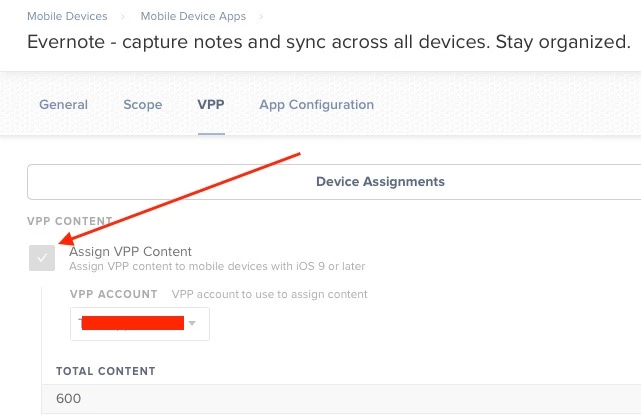This screenshot has height=415, width=641.
Task: Select the VPP tab
Action: pos(211,105)
